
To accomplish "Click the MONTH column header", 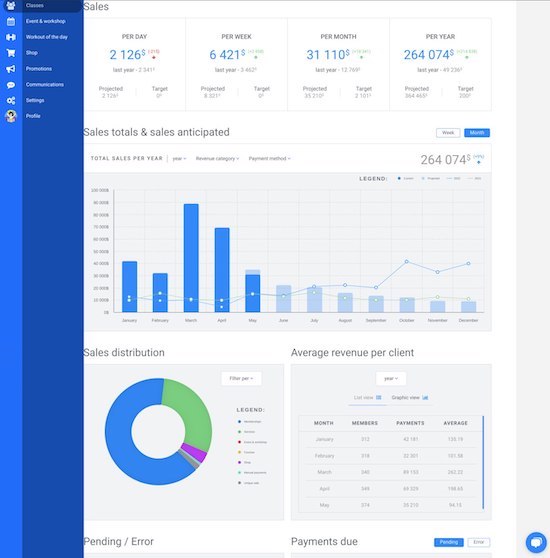I will (x=324, y=423).
